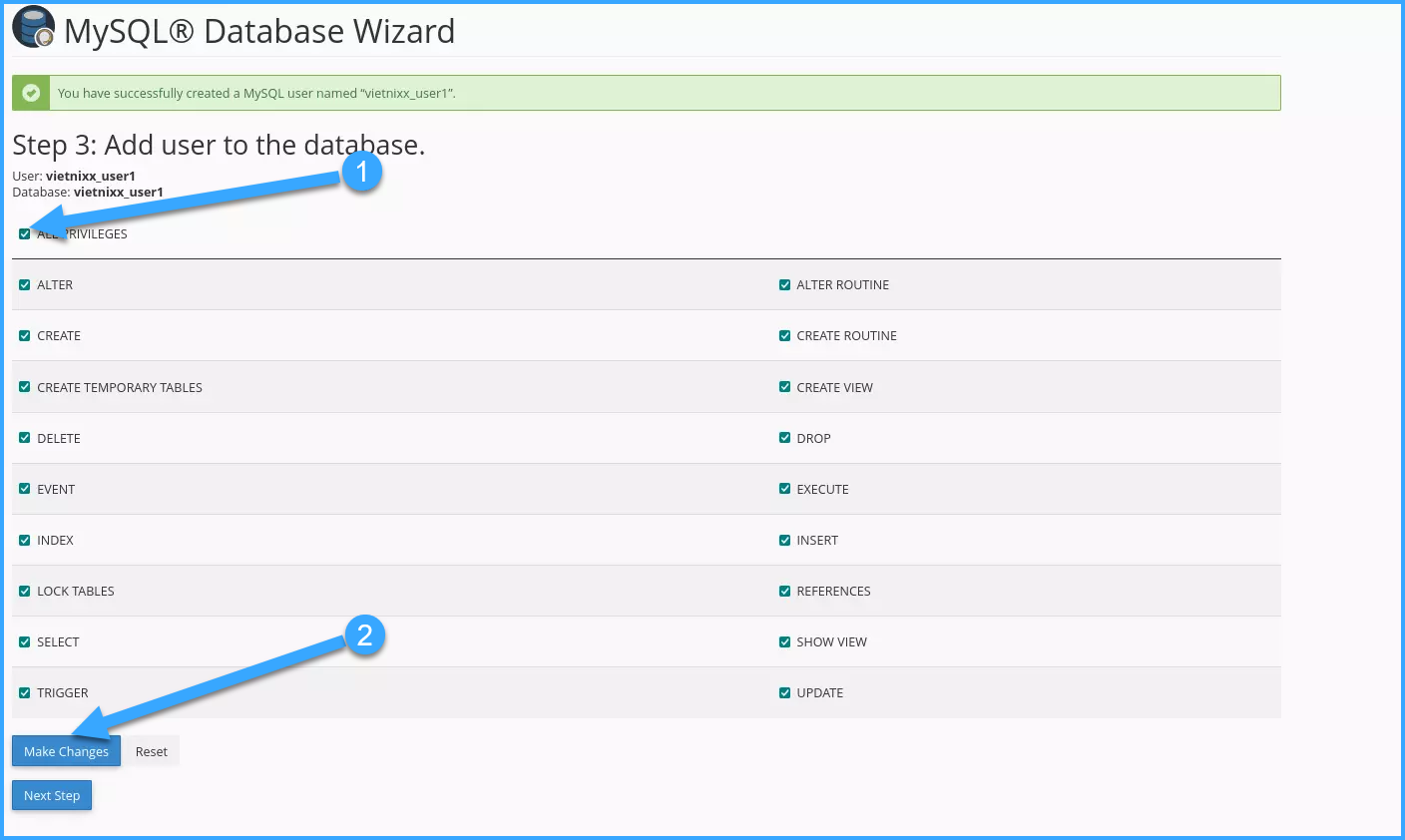This screenshot has width=1405, height=840.
Task: Proceed with the Next Step button
Action: coord(52,795)
